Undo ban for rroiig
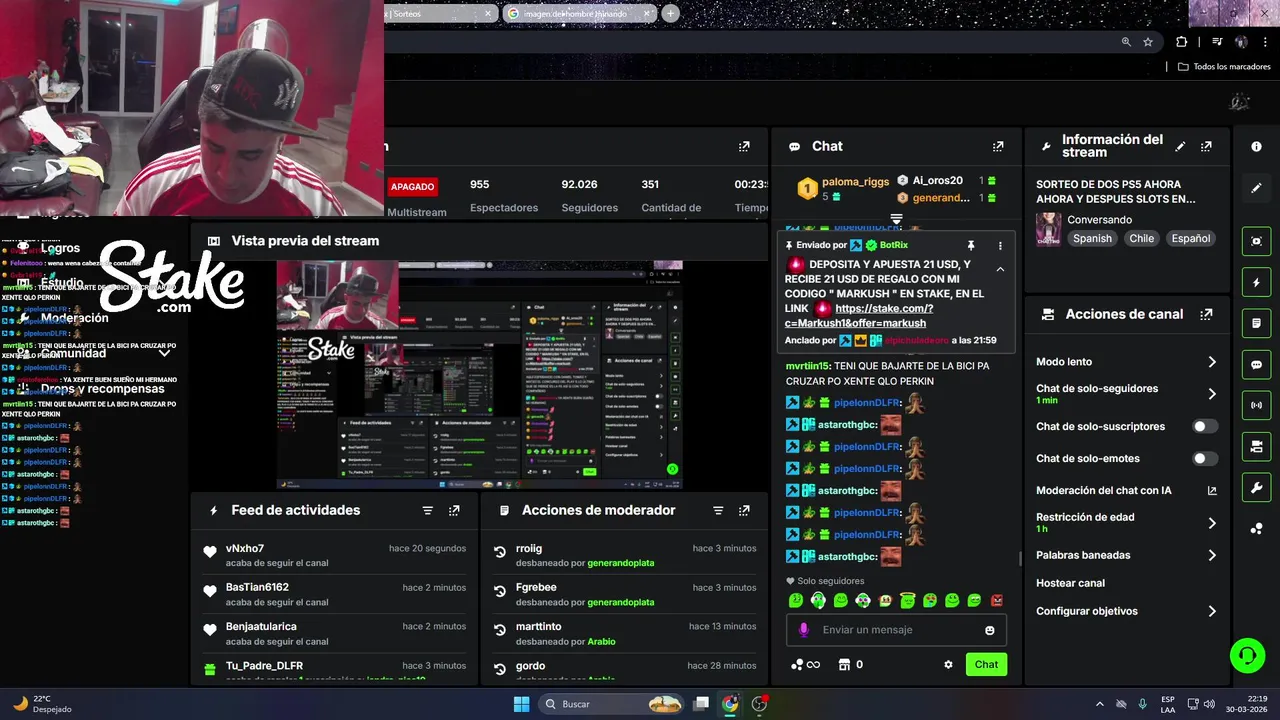Image resolution: width=1280 pixels, height=720 pixels. (x=500, y=551)
